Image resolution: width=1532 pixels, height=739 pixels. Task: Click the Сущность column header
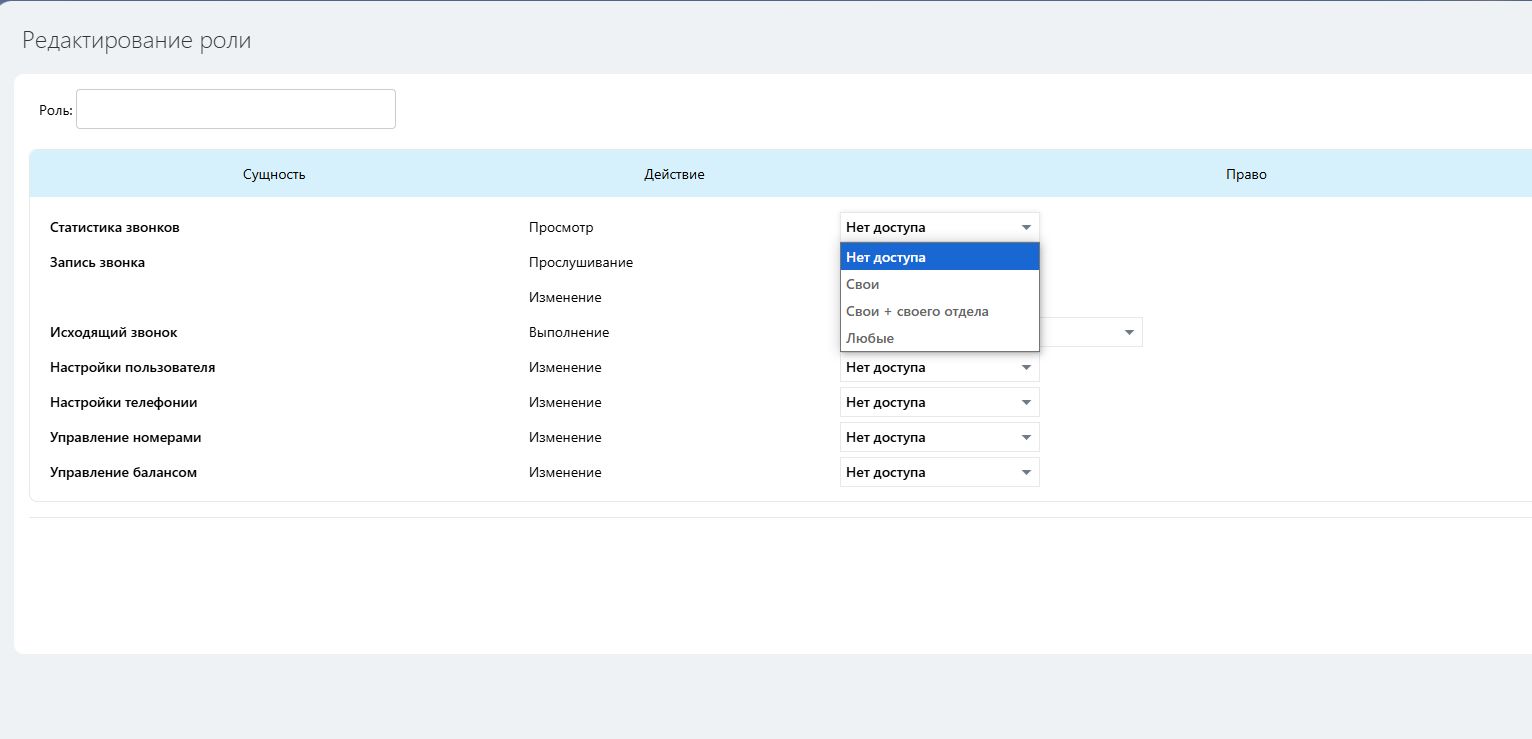click(x=274, y=174)
